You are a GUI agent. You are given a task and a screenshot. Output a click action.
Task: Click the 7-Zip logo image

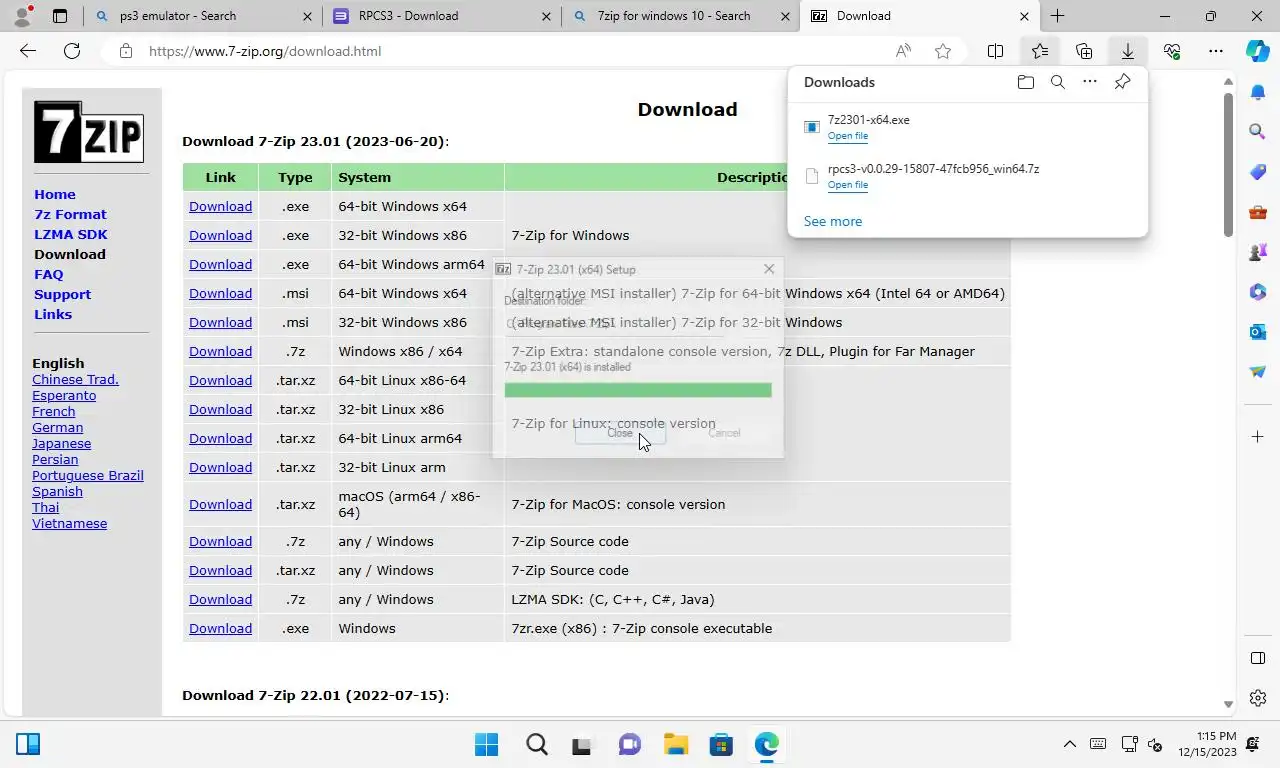coord(89,131)
